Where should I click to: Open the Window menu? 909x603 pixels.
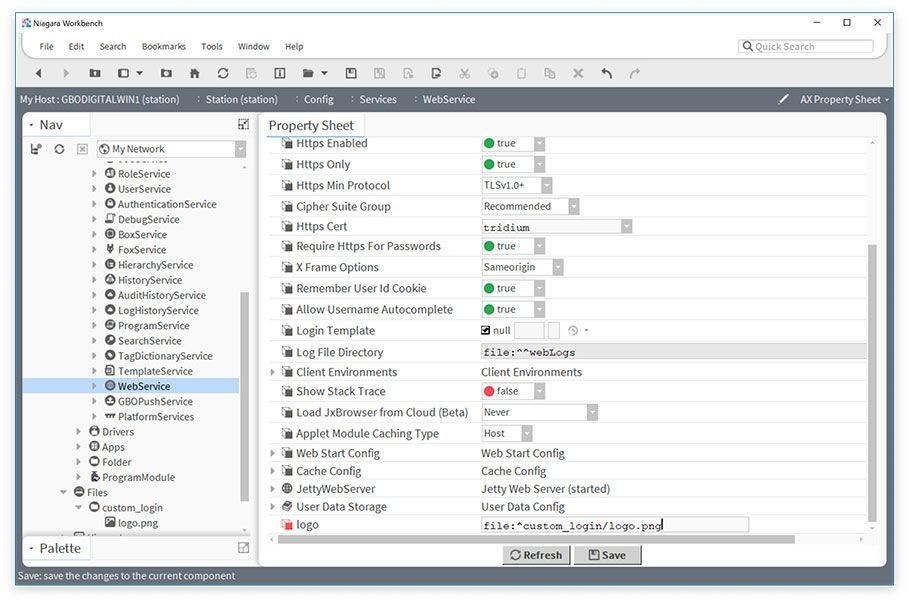[x=253, y=46]
